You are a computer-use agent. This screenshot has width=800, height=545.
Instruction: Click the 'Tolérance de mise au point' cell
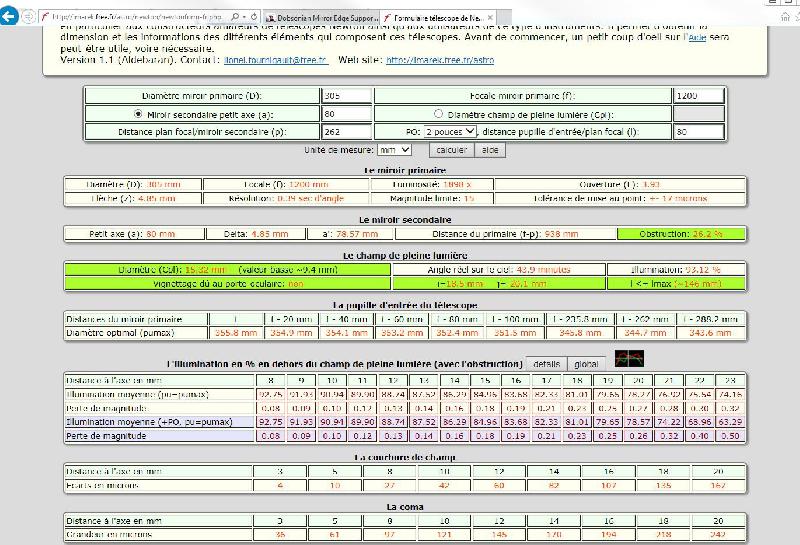click(x=620, y=198)
